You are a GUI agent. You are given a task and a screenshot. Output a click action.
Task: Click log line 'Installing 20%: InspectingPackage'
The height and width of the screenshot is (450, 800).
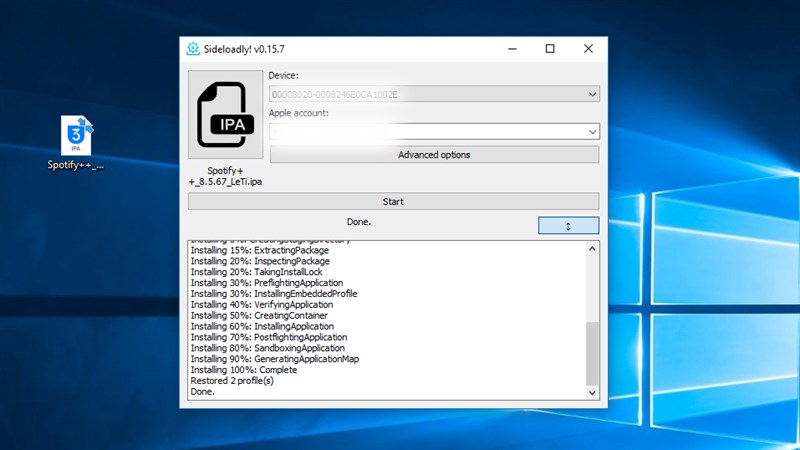pyautogui.click(x=260, y=261)
